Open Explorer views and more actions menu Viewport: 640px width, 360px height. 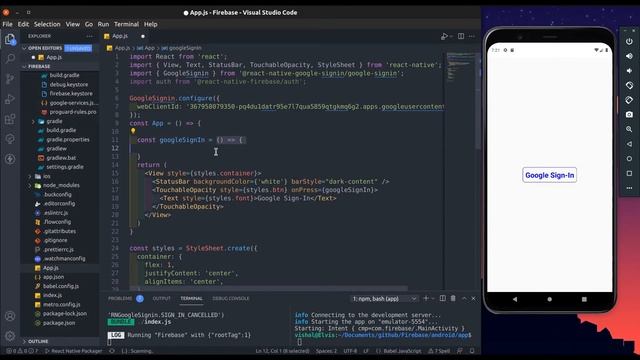(89, 36)
